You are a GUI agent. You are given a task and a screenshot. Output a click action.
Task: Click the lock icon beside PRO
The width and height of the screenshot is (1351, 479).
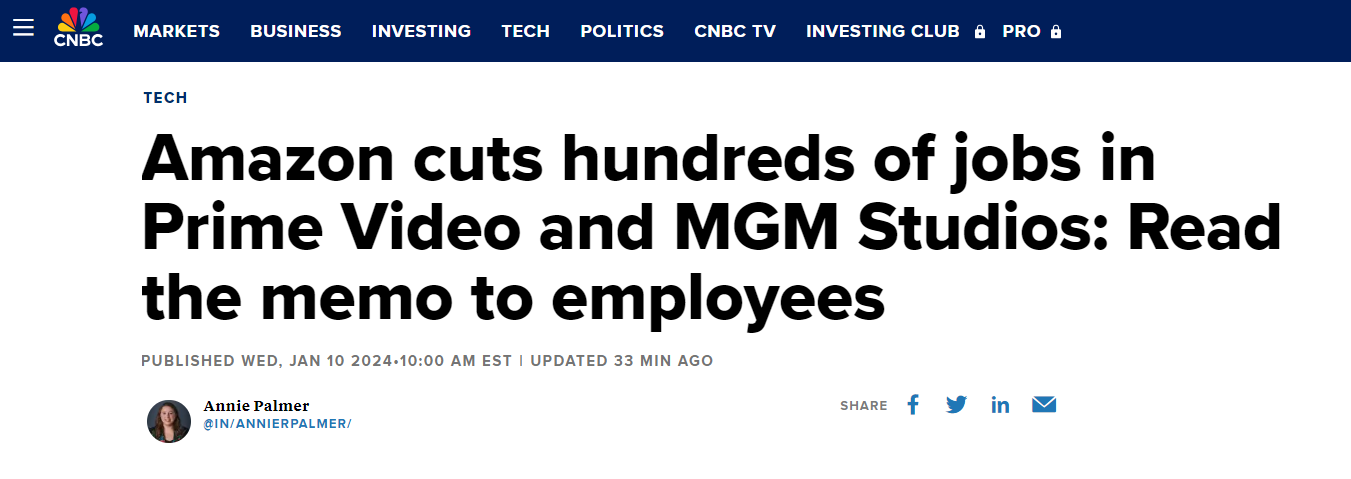1056,32
